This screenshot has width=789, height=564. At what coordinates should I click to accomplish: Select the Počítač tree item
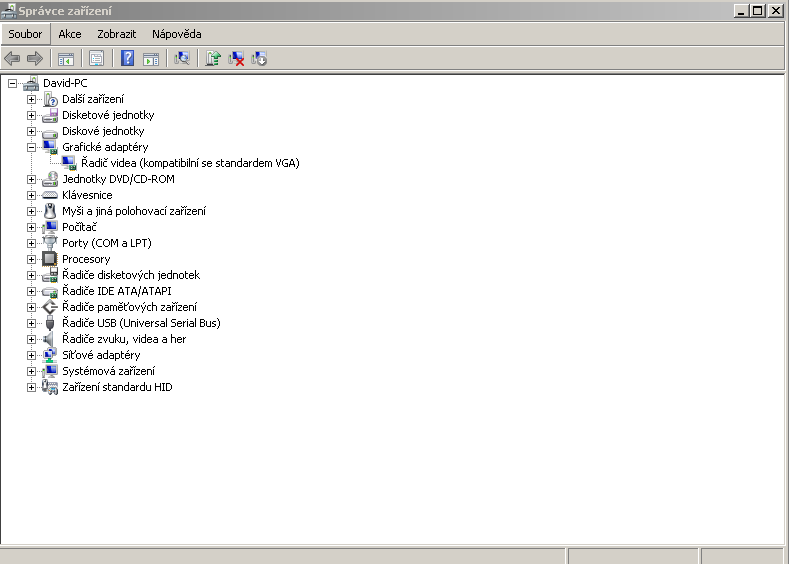tap(79, 227)
